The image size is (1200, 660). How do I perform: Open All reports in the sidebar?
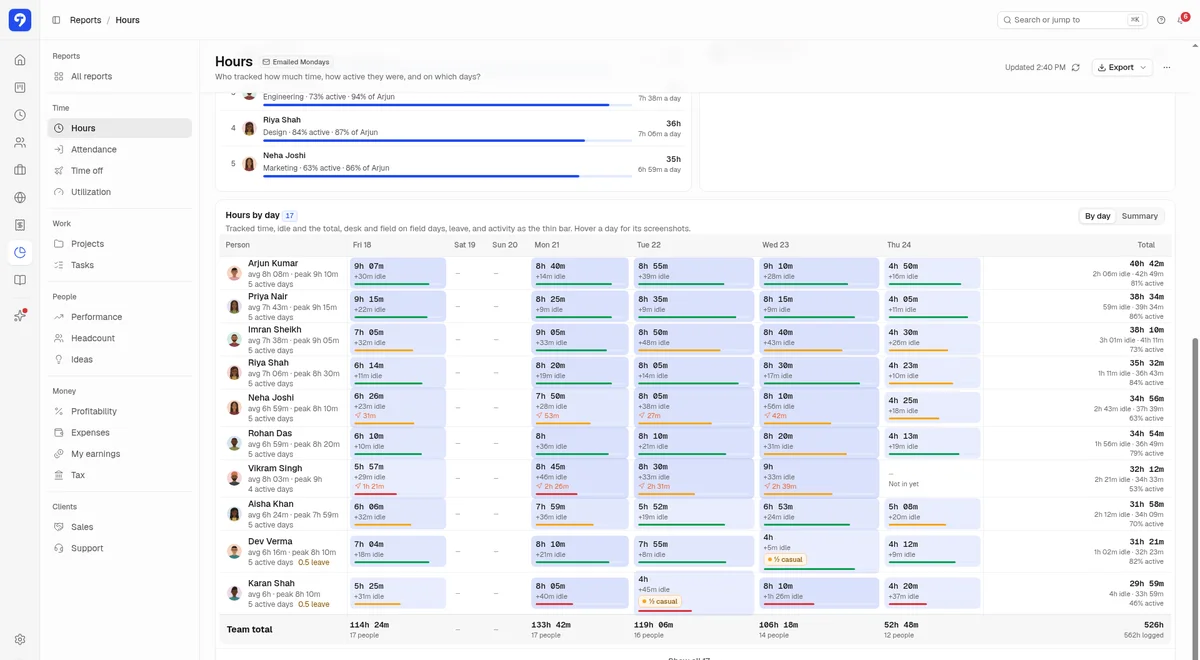coord(119,76)
